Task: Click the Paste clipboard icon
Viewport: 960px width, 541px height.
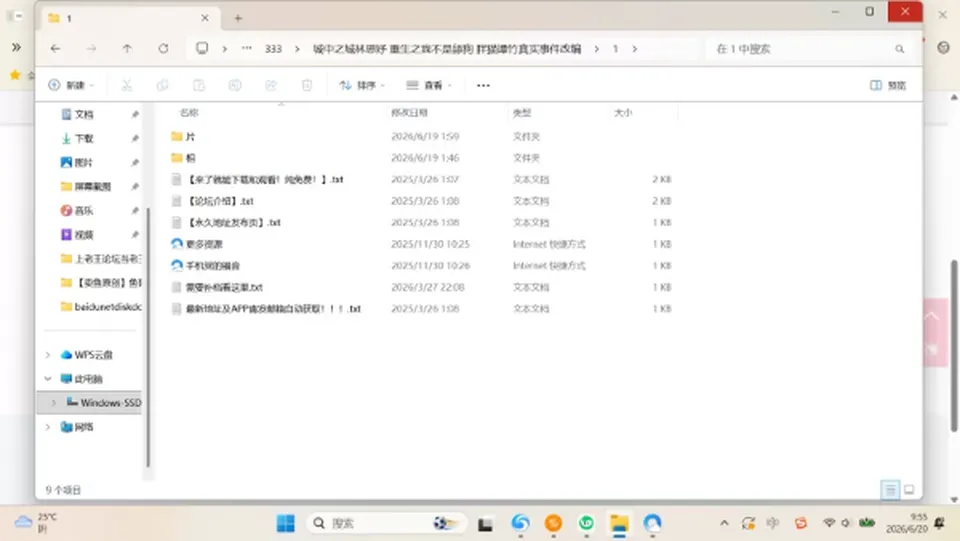Action: [198, 85]
